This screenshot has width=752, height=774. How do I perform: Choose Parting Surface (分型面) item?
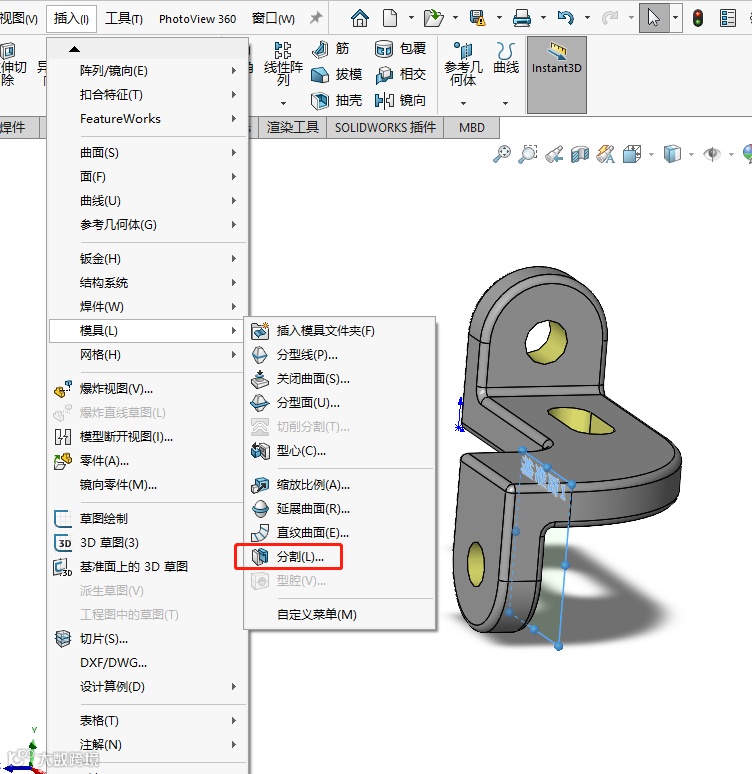pos(340,403)
